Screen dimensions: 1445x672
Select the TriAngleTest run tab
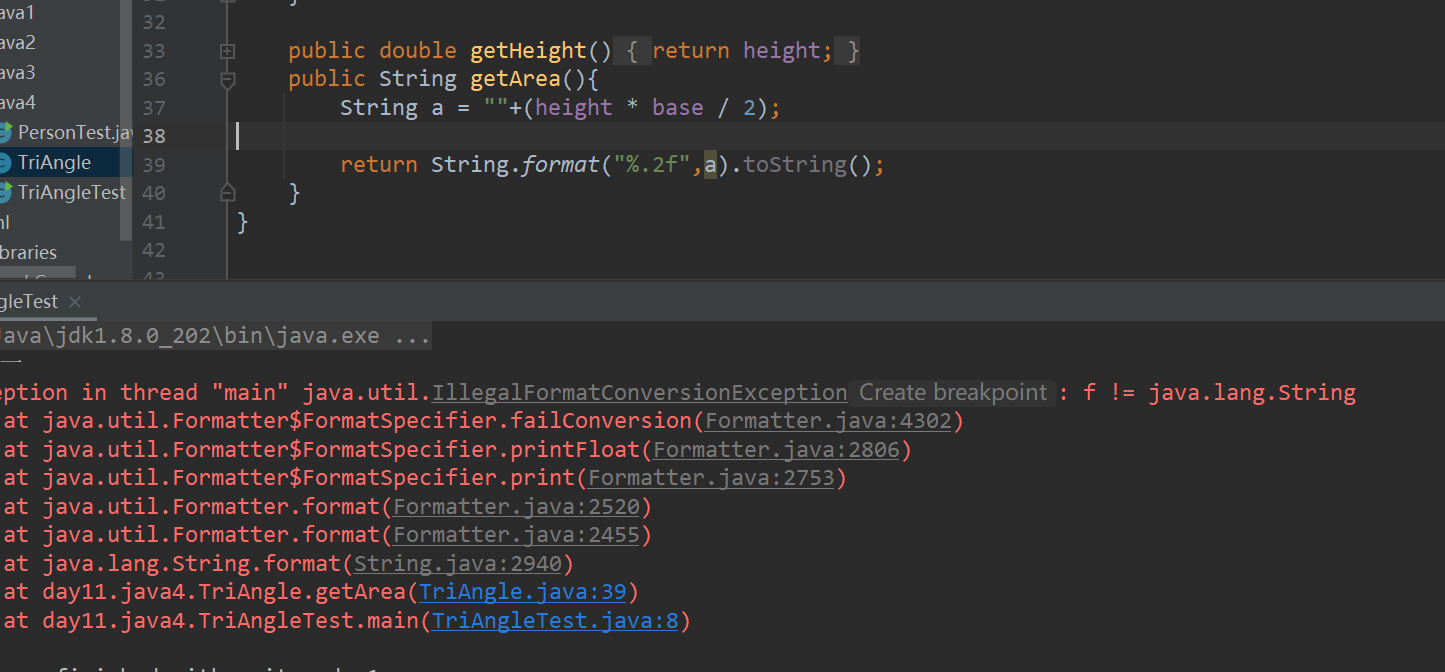(x=28, y=302)
